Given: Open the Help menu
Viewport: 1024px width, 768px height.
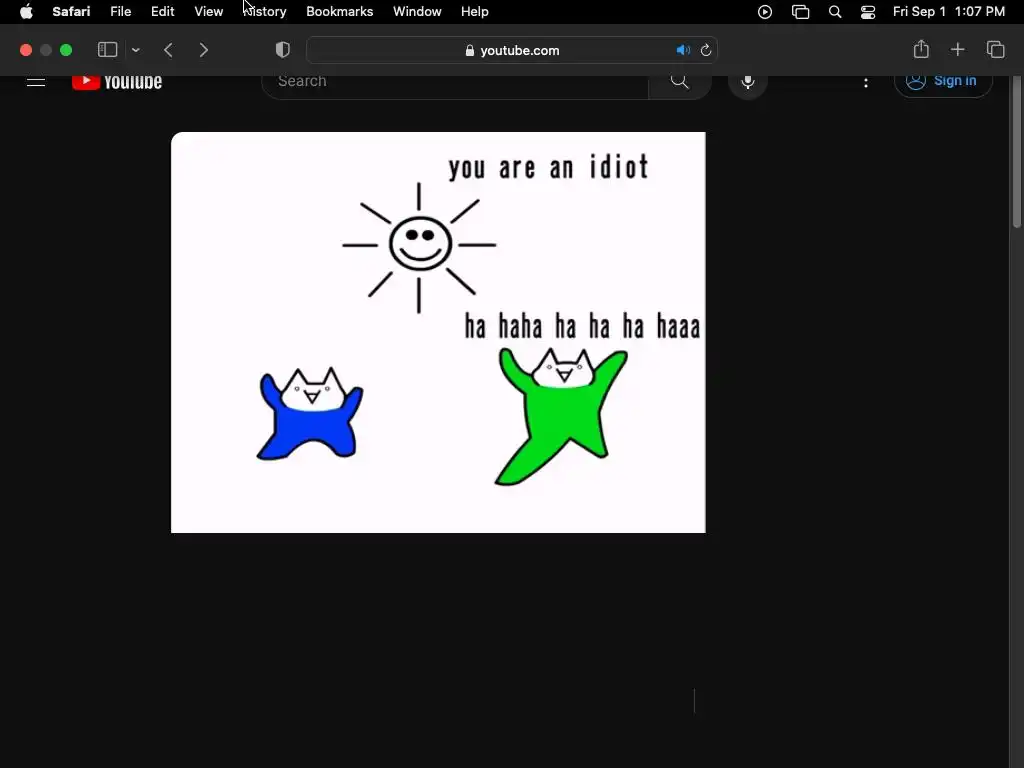Looking at the screenshot, I should (475, 12).
